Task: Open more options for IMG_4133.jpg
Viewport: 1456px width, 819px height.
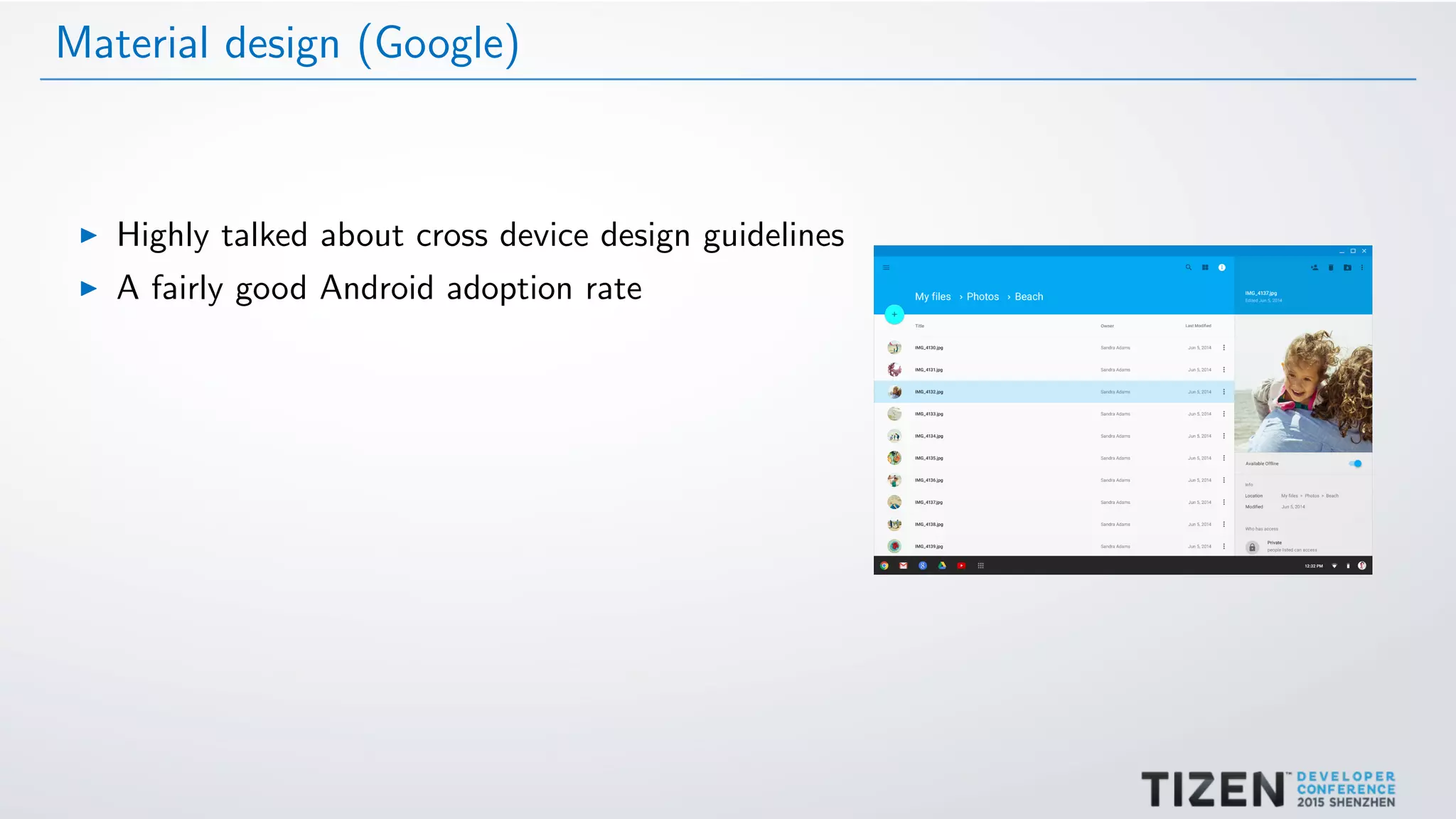Action: (1224, 414)
